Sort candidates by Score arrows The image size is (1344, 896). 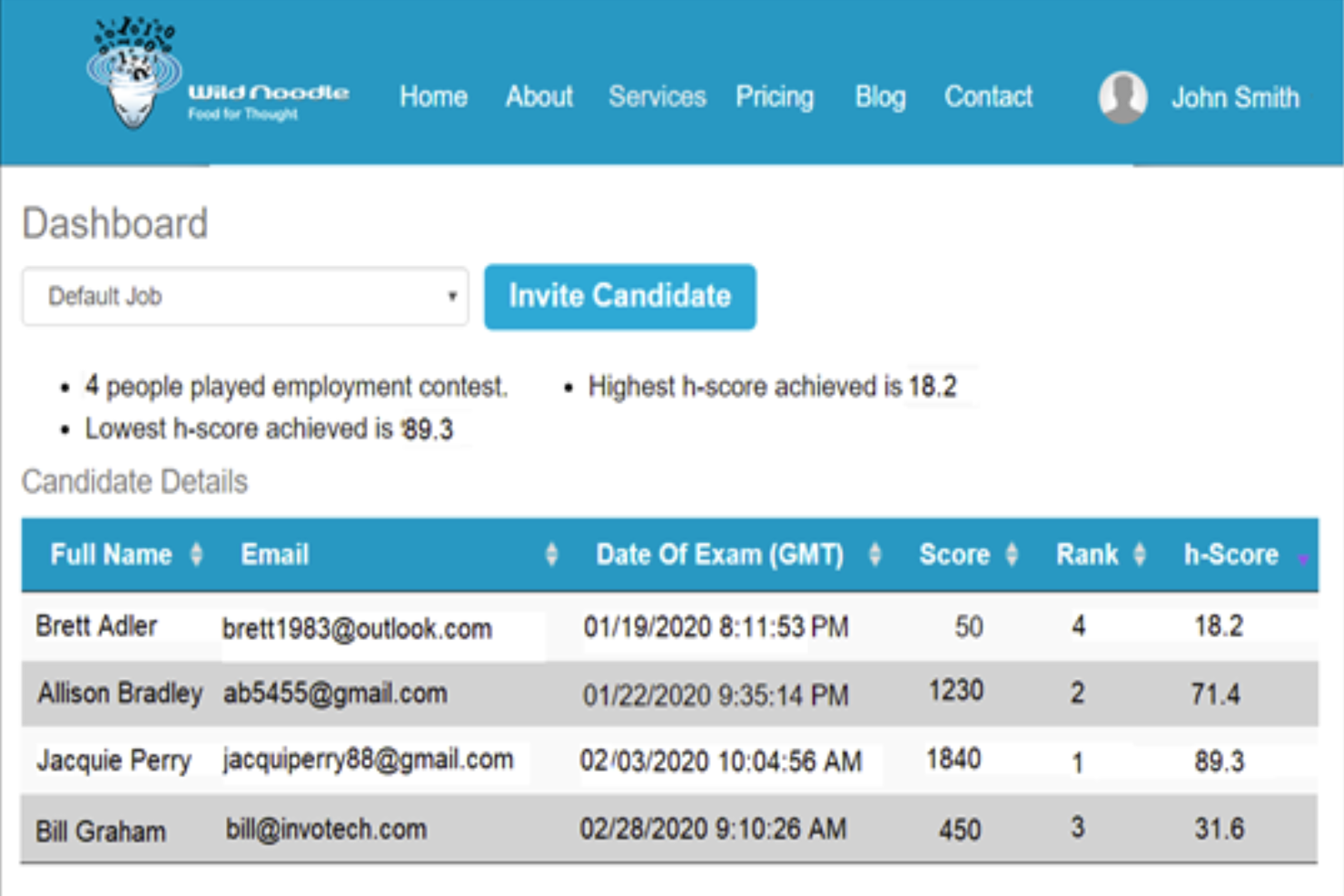[x=1012, y=555]
